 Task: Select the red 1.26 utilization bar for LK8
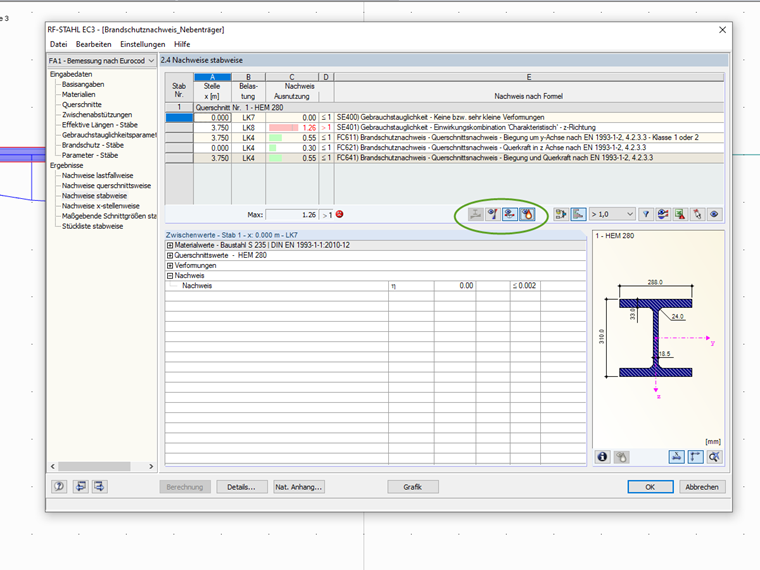(x=284, y=128)
